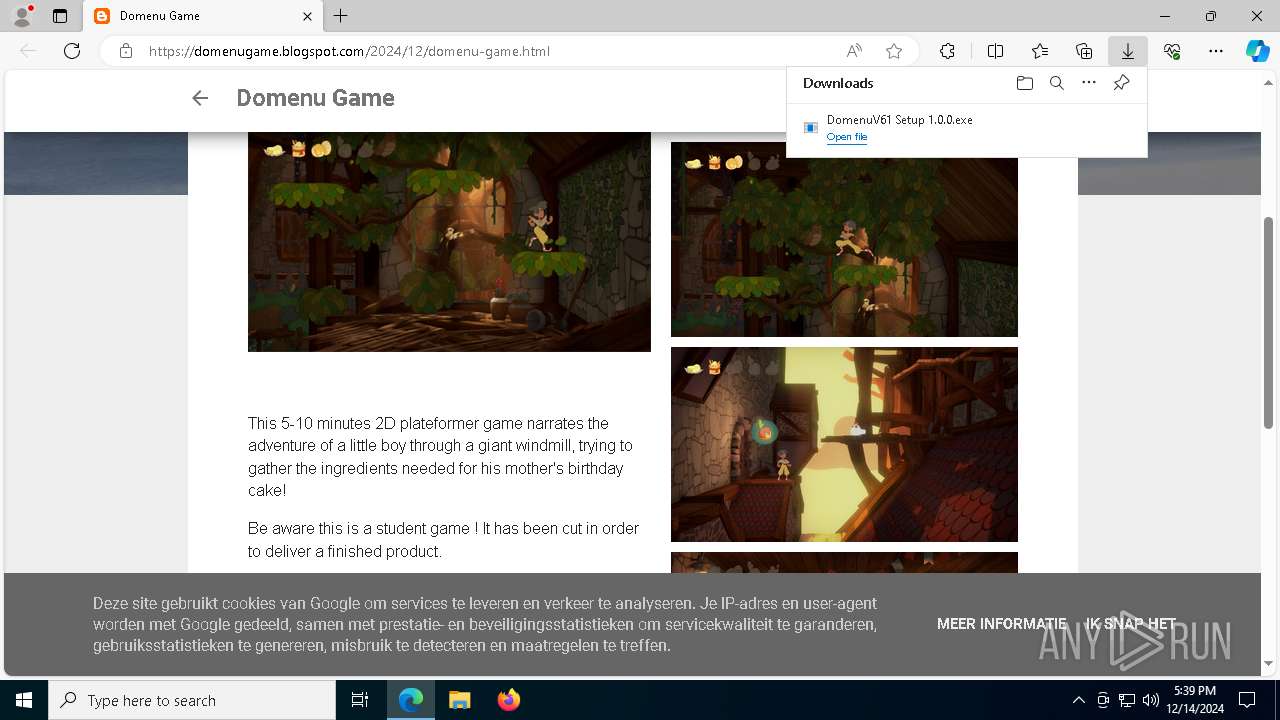Click the Domenu Game blog title

click(x=315, y=98)
